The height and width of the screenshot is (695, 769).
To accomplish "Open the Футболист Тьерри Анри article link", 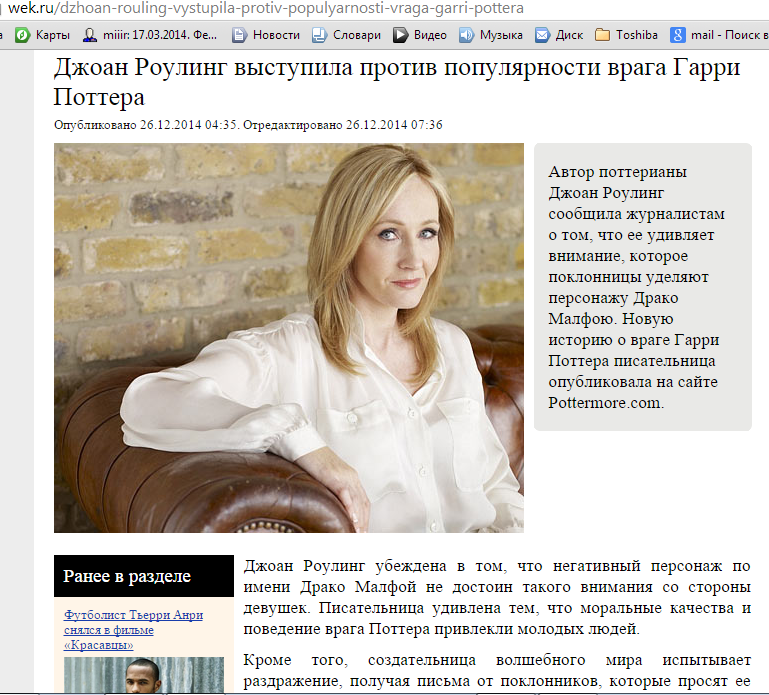I will pos(133,630).
